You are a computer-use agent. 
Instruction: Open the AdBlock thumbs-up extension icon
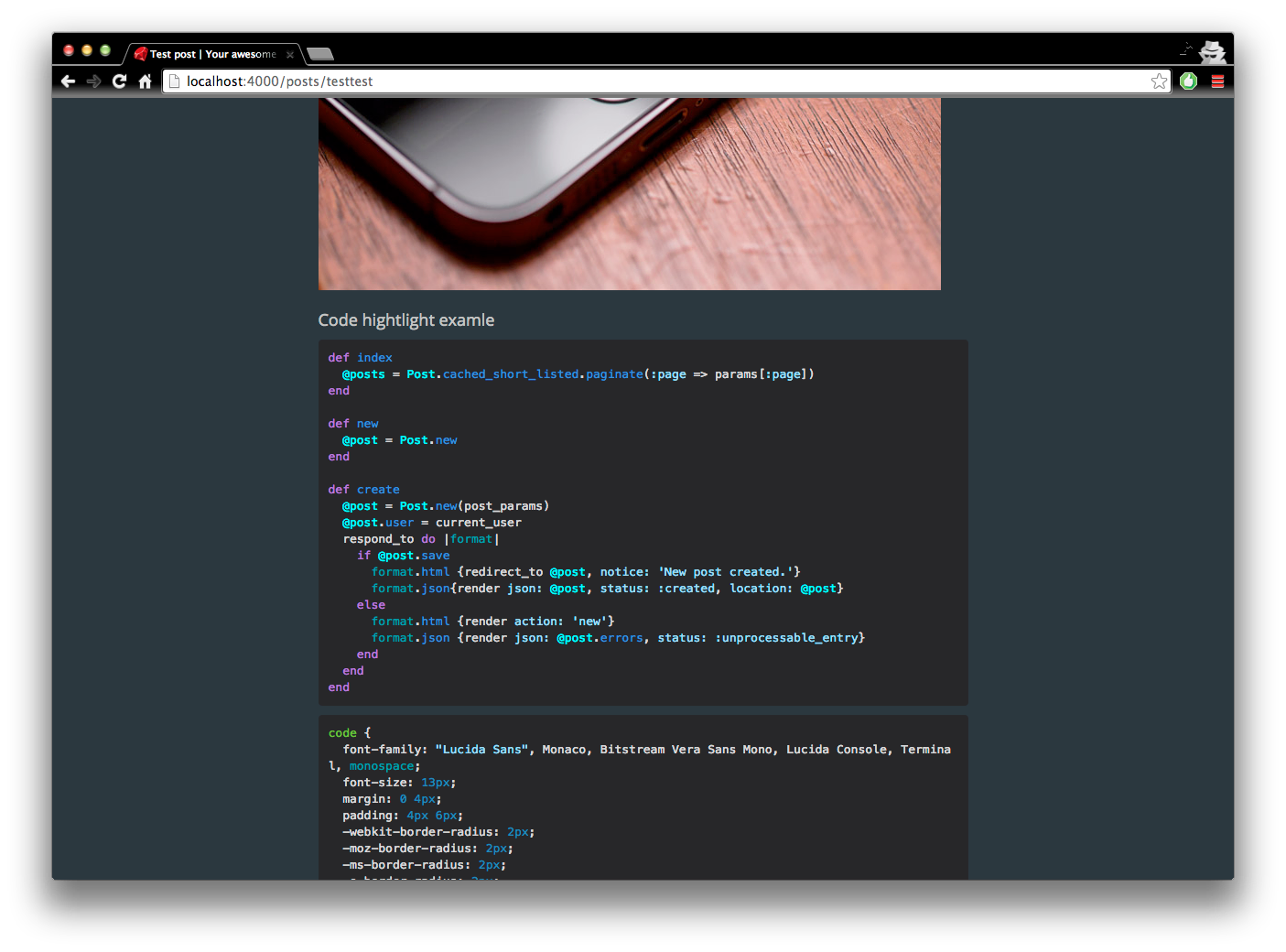[1187, 81]
